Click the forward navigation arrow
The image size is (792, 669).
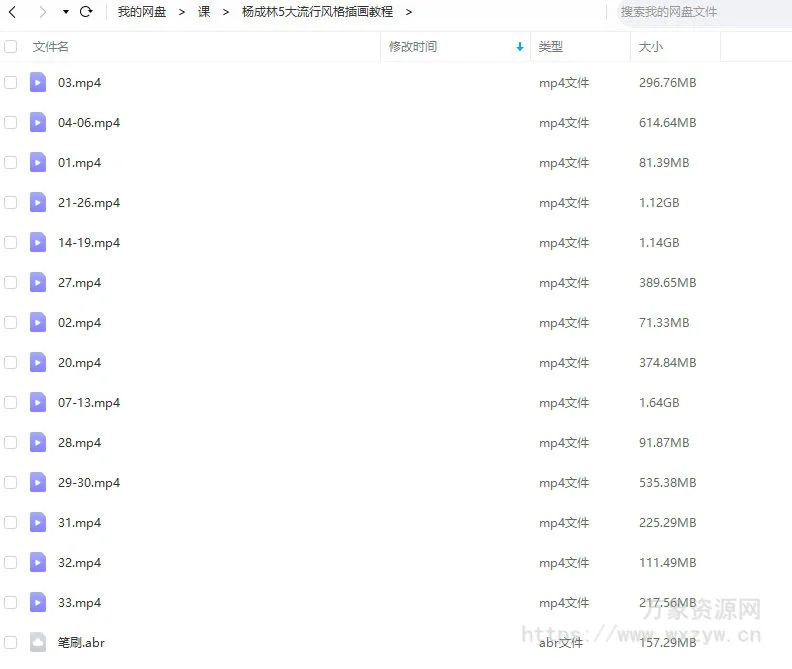(x=42, y=12)
